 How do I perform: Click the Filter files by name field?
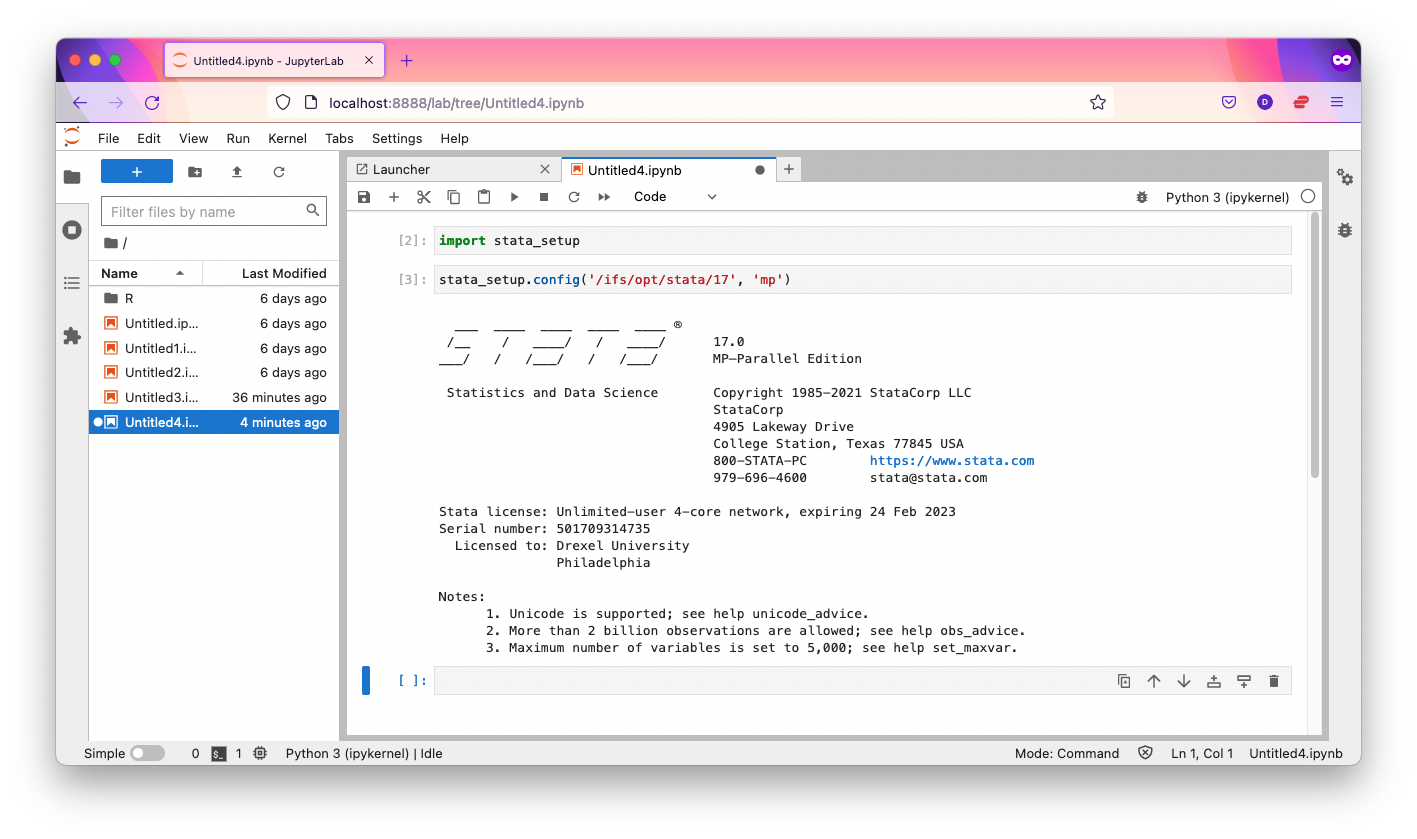tap(214, 211)
